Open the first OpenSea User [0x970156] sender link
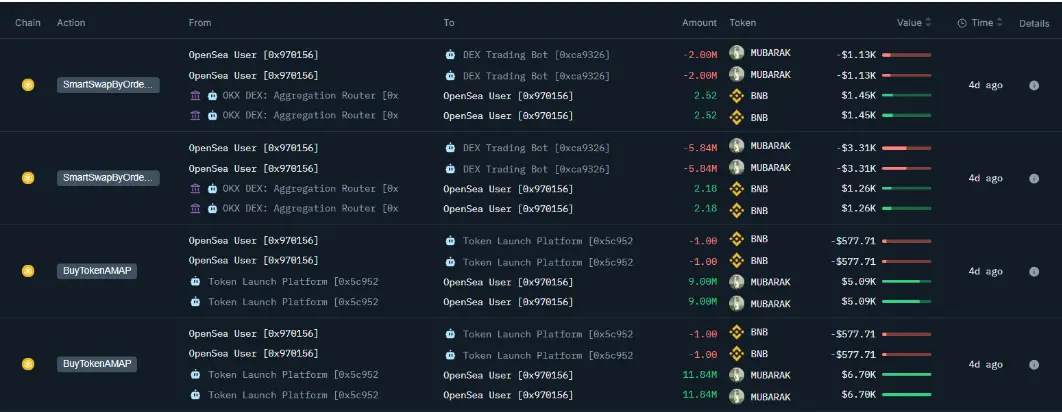 (x=253, y=54)
